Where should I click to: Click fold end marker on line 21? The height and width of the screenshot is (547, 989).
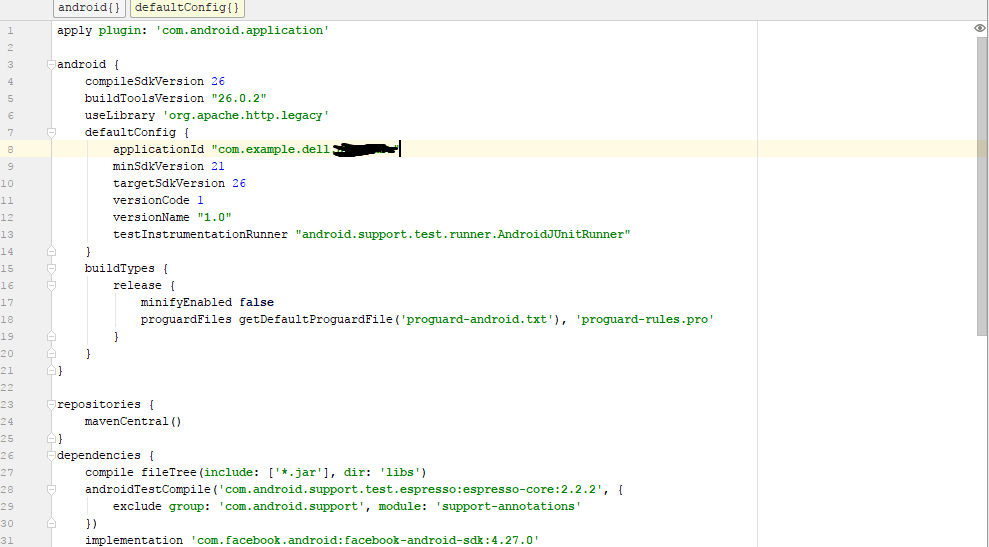51,371
